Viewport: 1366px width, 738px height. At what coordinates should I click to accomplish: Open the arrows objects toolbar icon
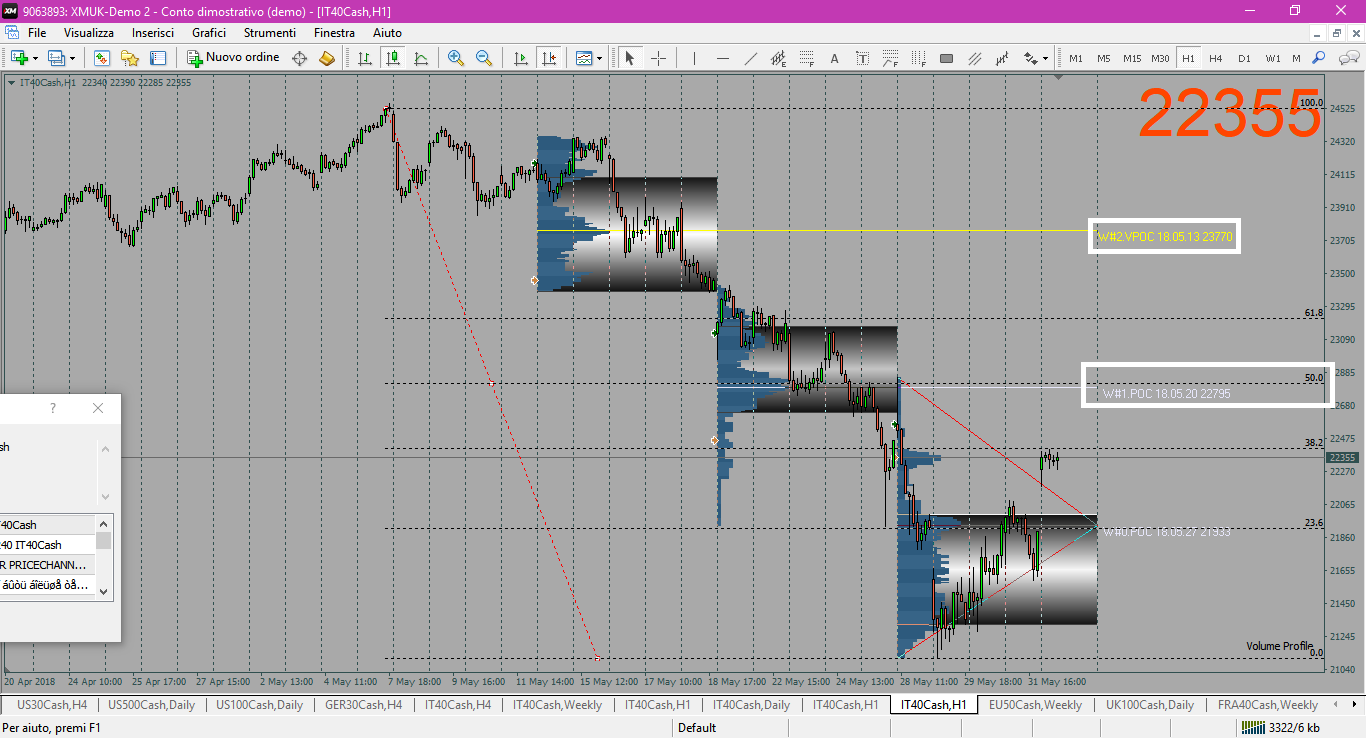[x=1030, y=58]
